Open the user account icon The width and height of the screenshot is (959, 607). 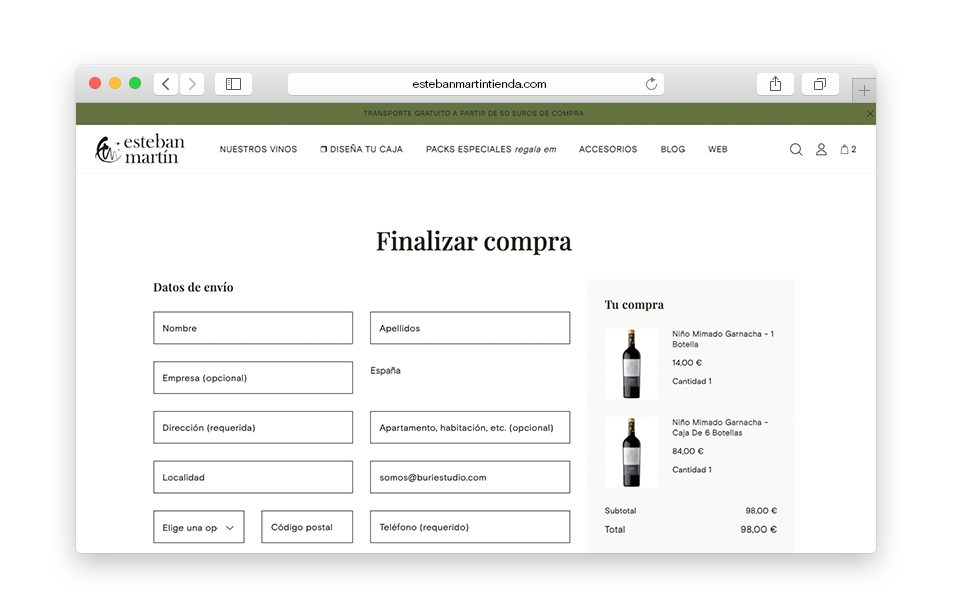[821, 150]
